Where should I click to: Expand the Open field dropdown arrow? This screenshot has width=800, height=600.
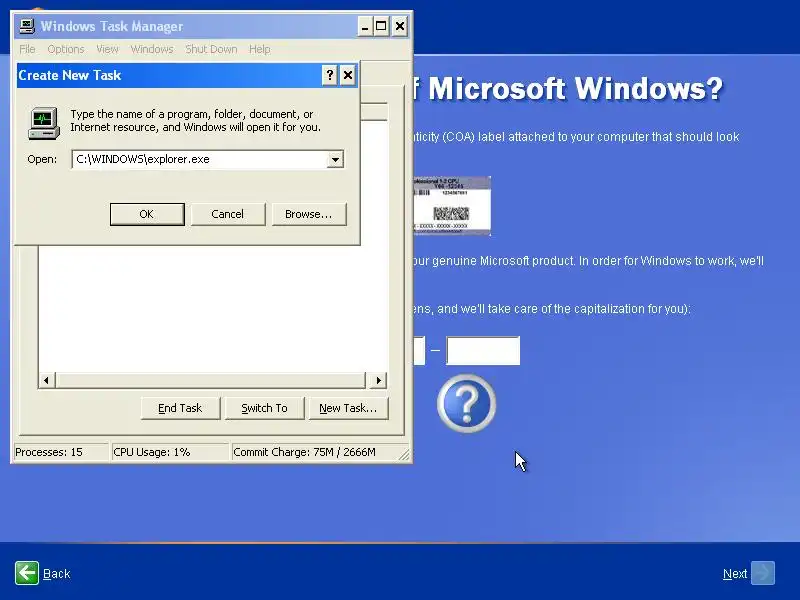tap(335, 160)
